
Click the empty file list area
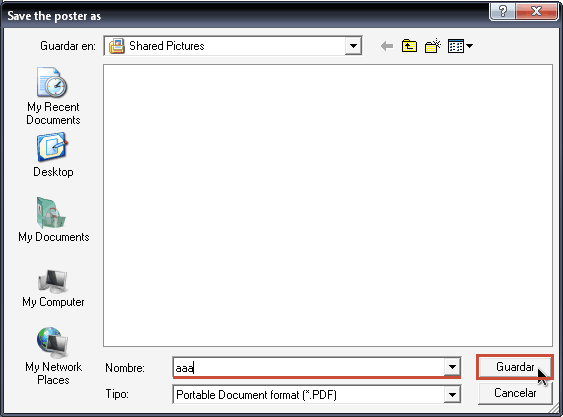[328, 205]
